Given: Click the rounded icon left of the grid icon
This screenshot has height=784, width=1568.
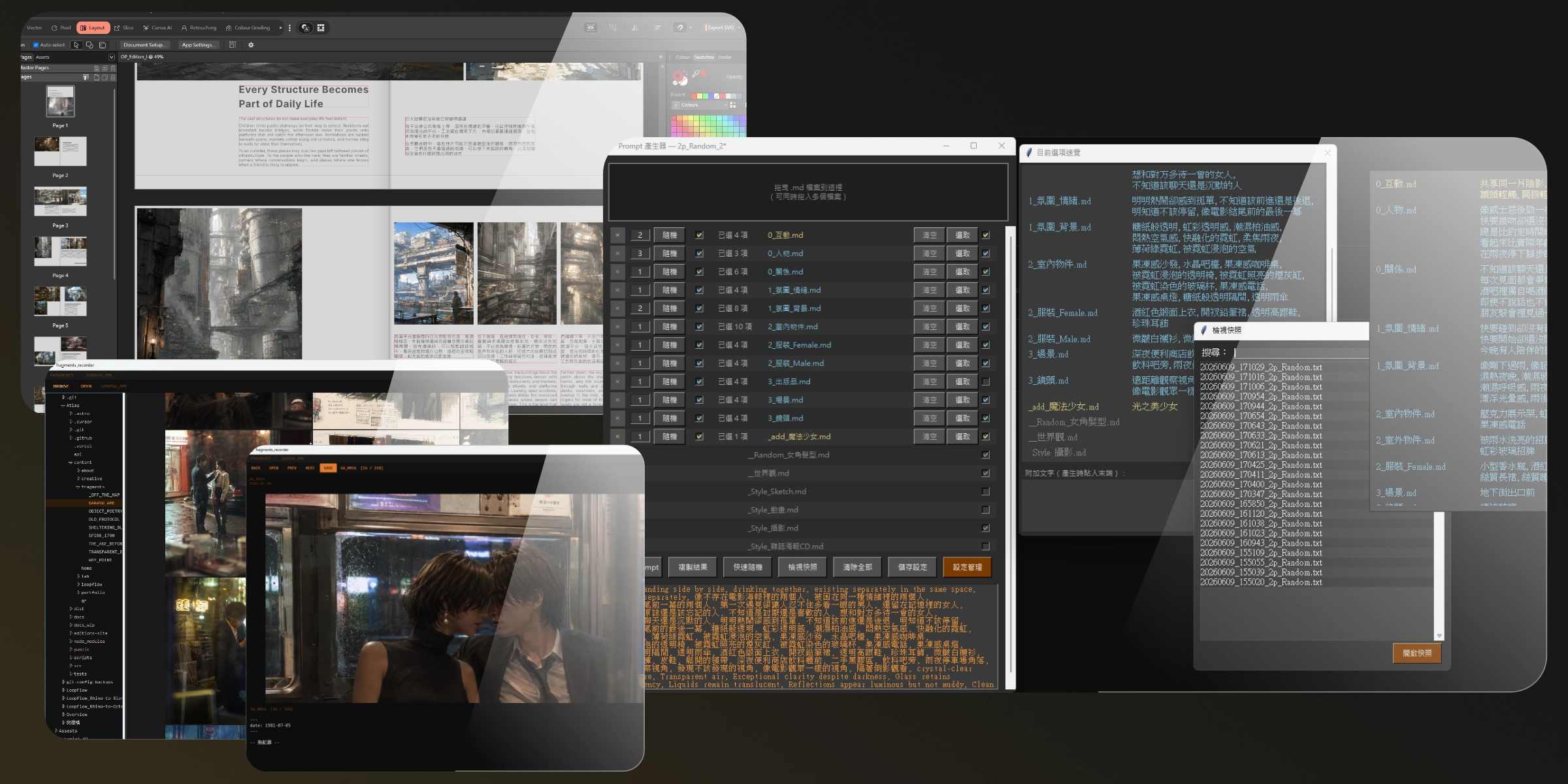Looking at the screenshot, I should (306, 27).
